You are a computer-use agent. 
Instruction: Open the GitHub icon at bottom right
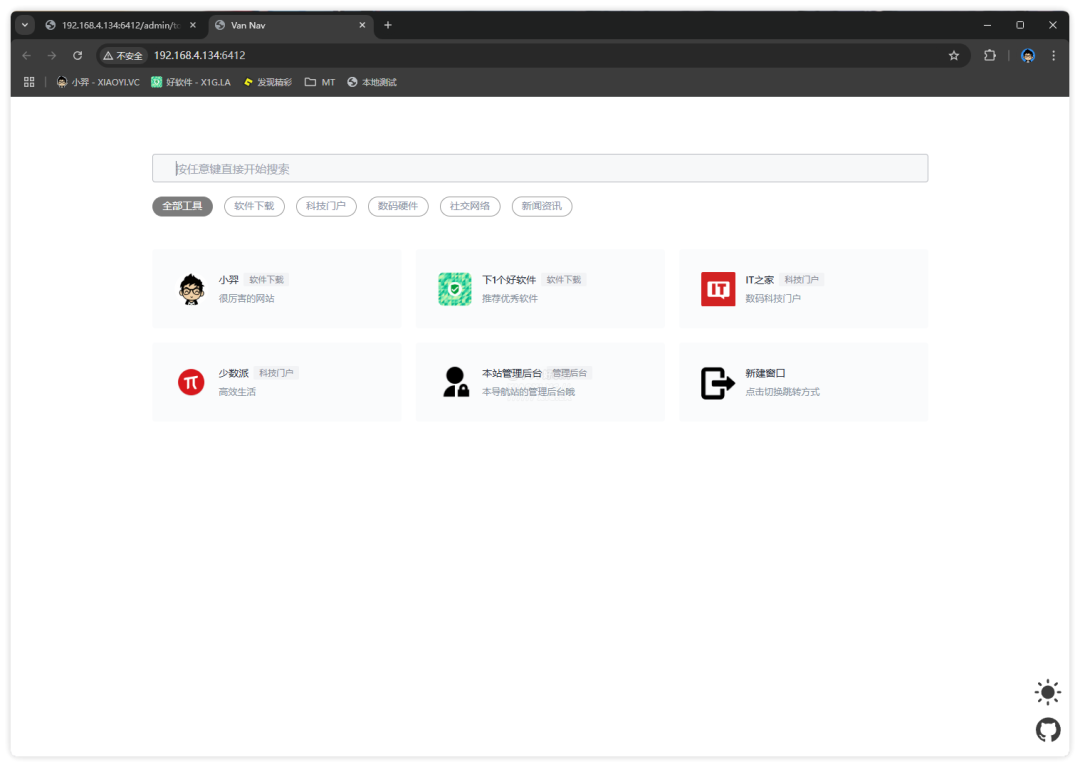[1047, 730]
